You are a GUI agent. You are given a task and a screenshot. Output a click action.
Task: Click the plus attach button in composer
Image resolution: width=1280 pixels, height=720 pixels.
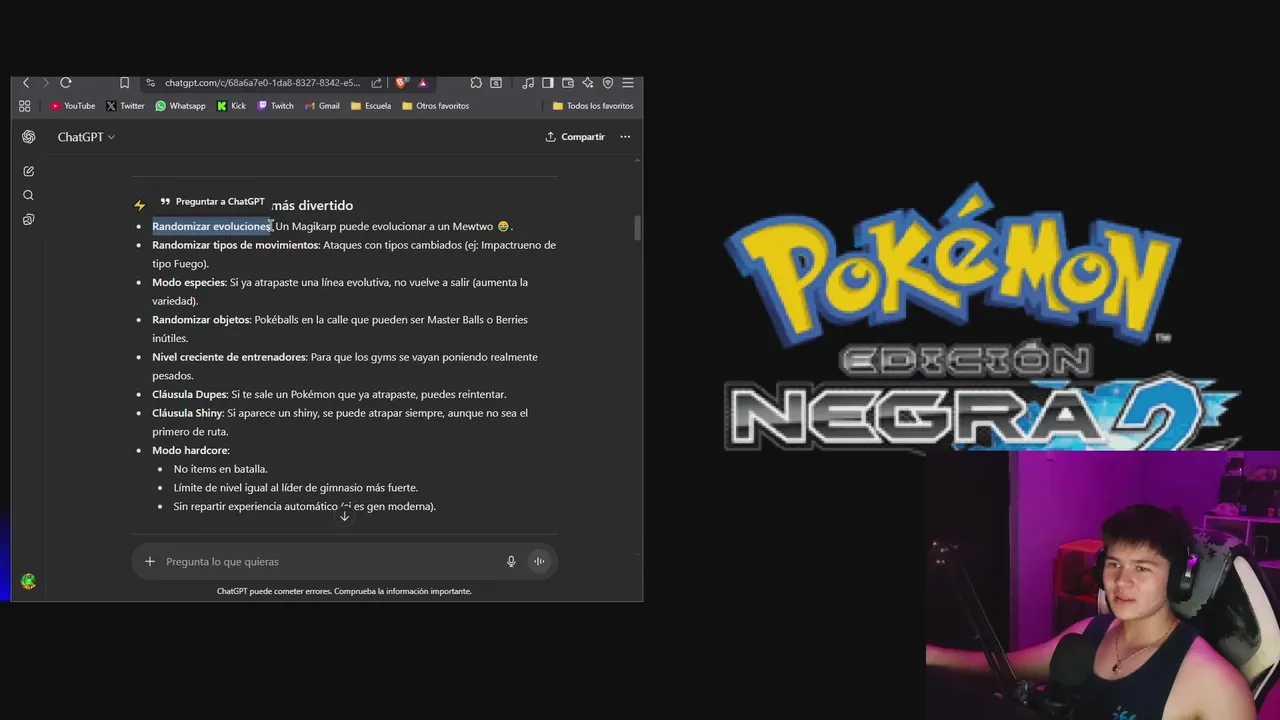coord(150,562)
